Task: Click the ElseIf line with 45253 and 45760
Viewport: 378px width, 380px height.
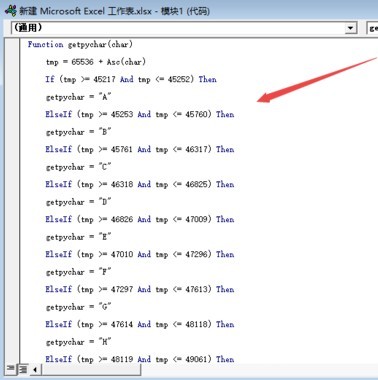Action: (x=140, y=114)
